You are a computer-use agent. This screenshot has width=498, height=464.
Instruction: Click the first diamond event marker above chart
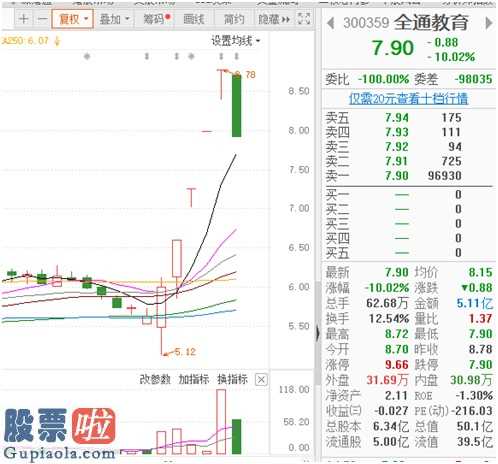(x=87, y=56)
